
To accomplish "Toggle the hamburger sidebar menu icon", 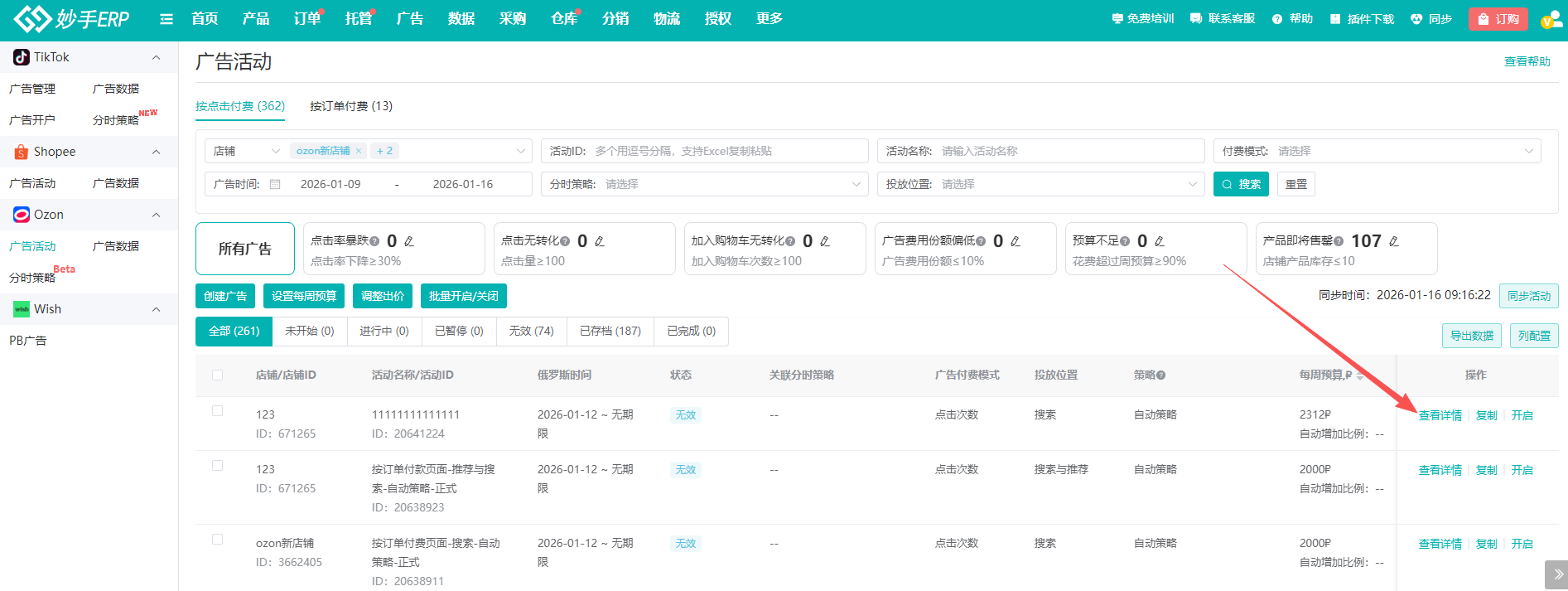I will (x=166, y=19).
